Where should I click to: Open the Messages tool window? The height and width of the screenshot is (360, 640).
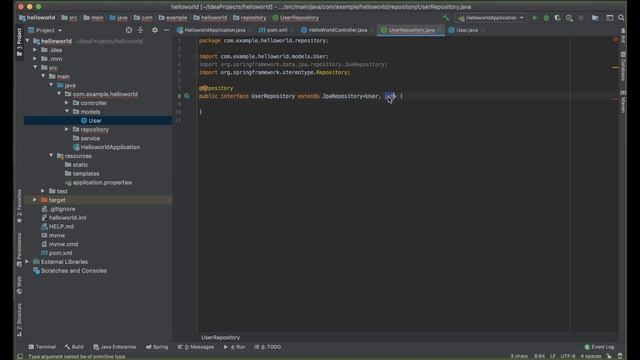[x=196, y=347]
